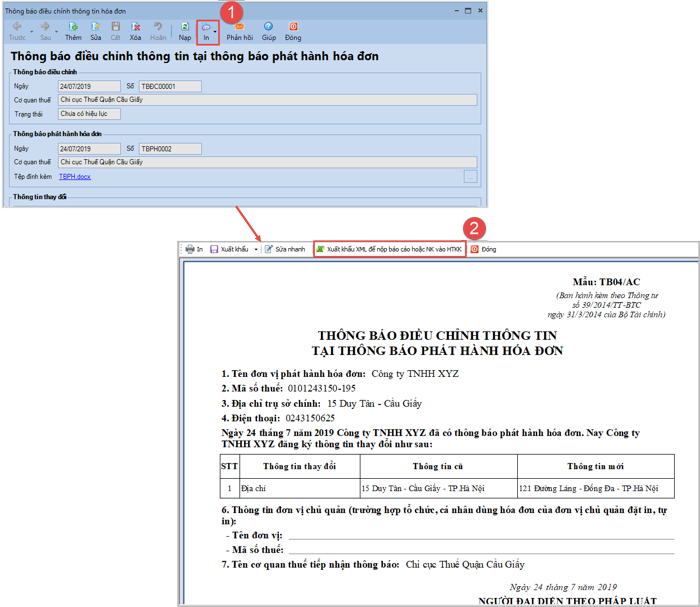Screen dimensions: 700x607
Task: Click Mẫu: TB04/AC label
Action: click(606, 282)
